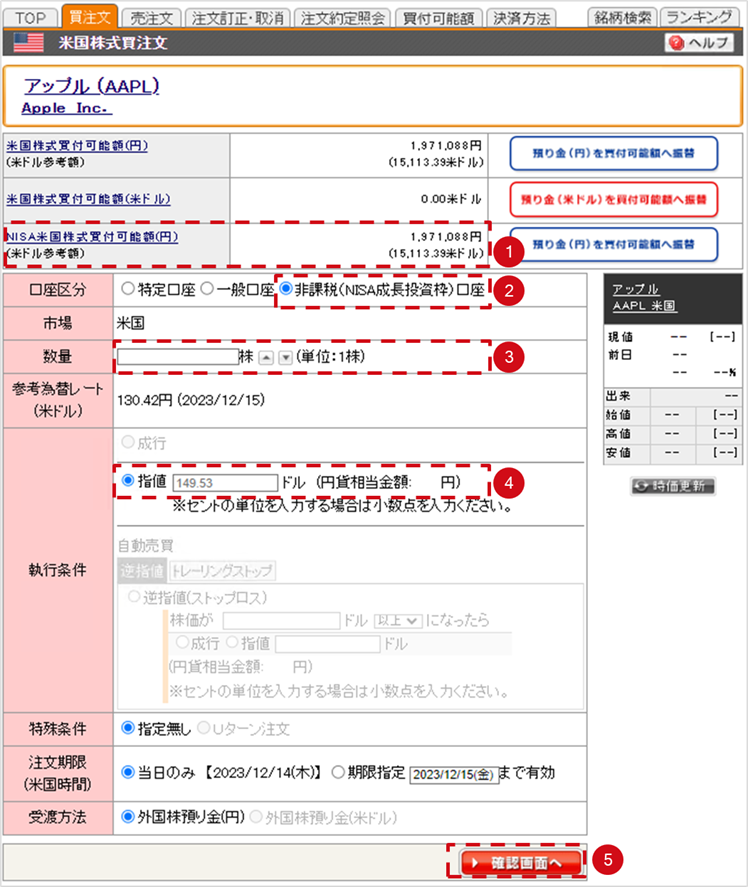This screenshot has width=748, height=887.
Task: Click the US flag icon
Action: [28, 43]
